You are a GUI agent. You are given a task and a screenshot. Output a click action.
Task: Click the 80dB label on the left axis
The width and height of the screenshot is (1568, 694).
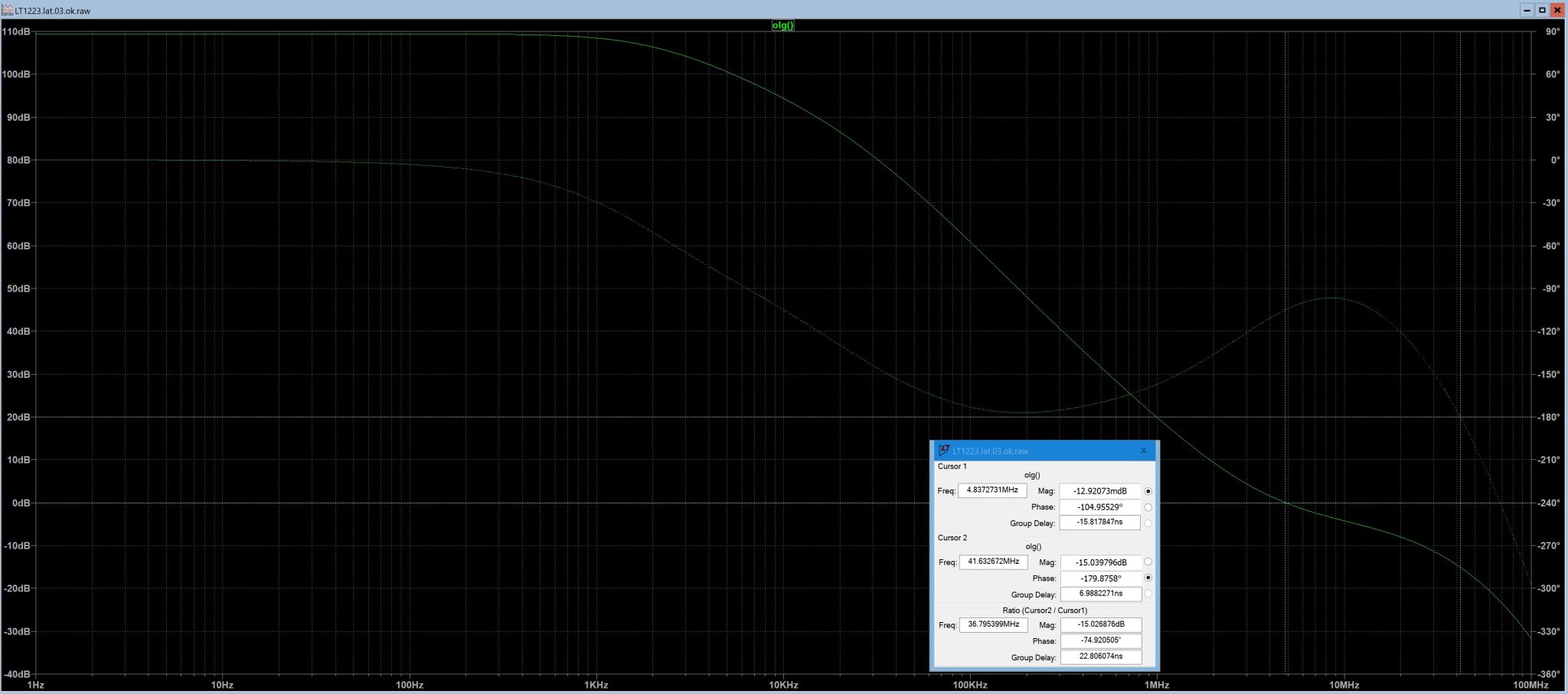[x=18, y=161]
